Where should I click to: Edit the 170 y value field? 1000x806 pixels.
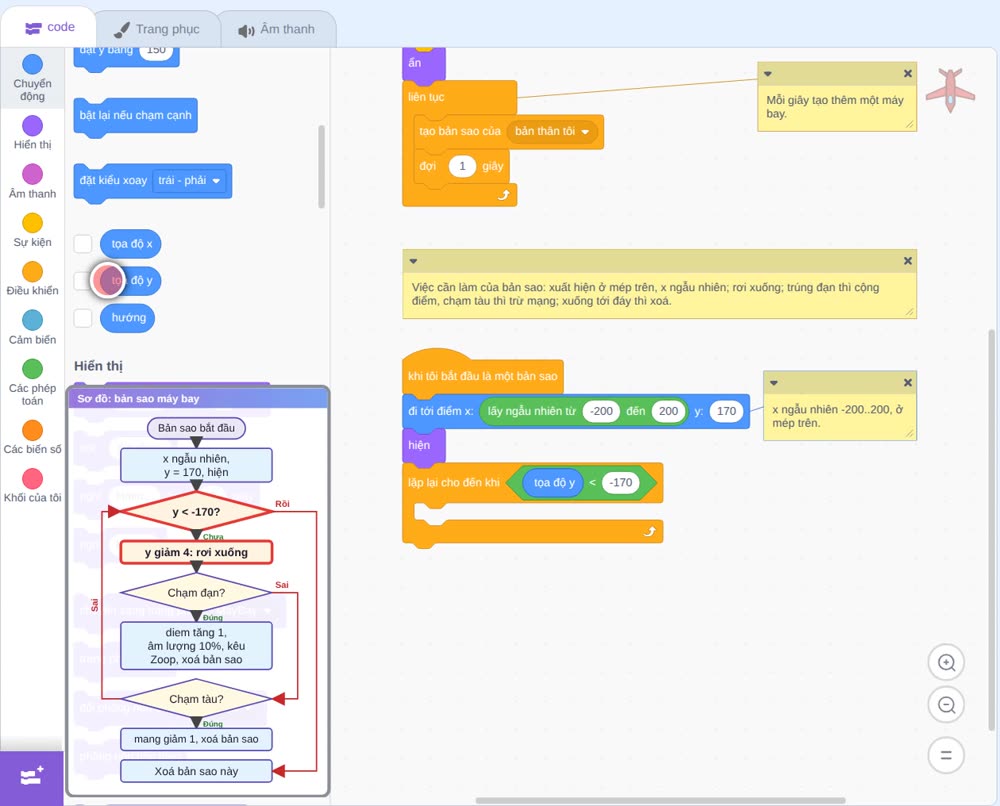tap(726, 411)
